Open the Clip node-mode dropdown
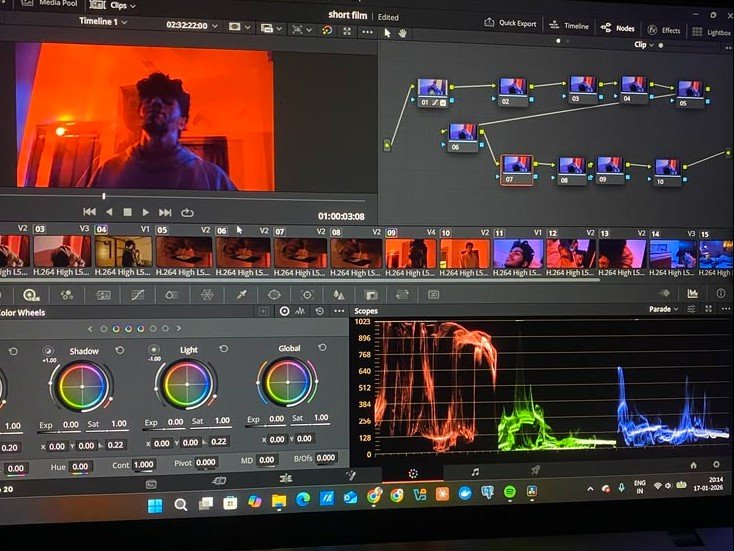Screen dimensions: 734x551 (x=644, y=44)
